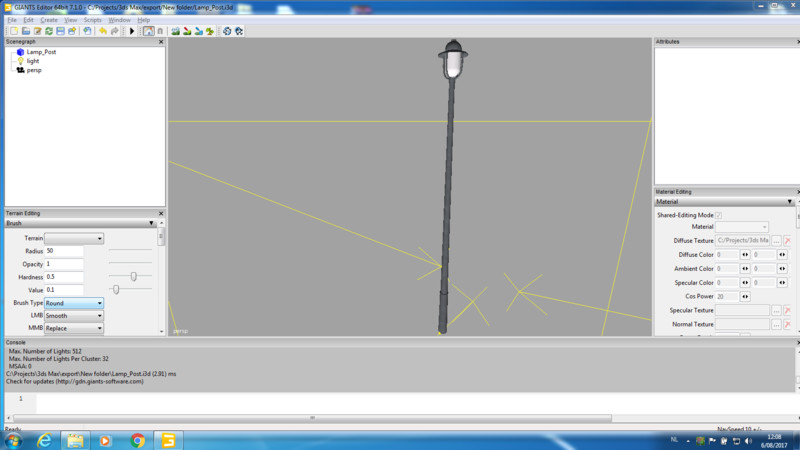The height and width of the screenshot is (450, 800).
Task: Click the Undo arrow in toolbar
Action: (x=102, y=31)
